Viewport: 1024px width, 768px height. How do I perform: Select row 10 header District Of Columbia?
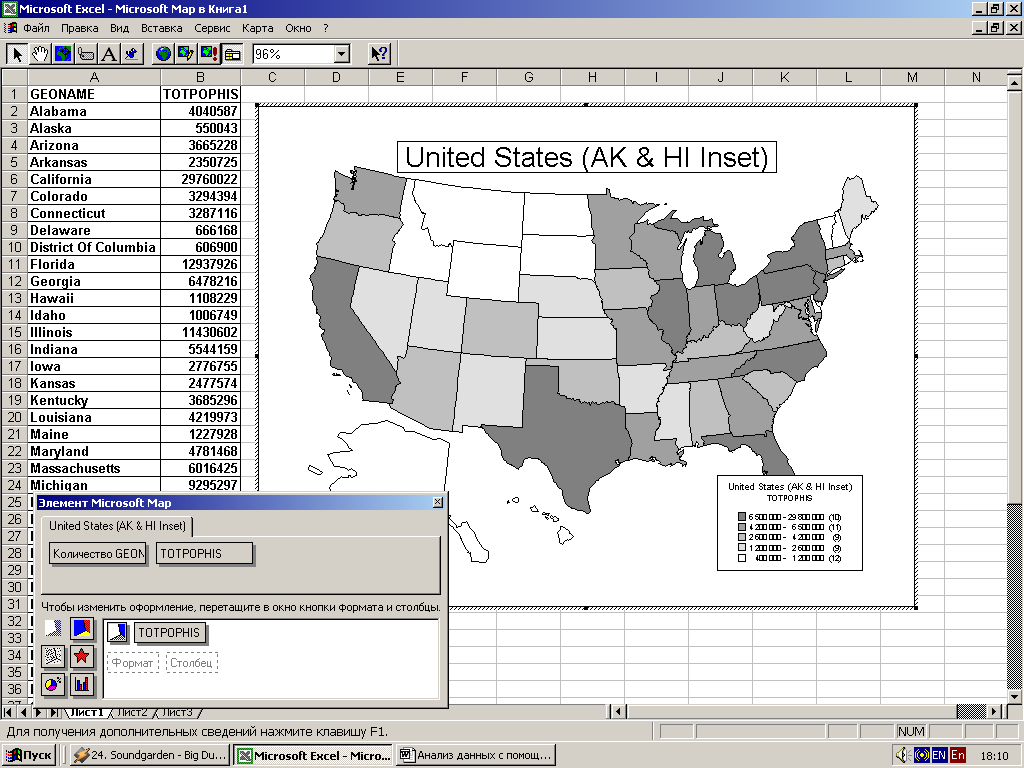pyautogui.click(x=14, y=247)
